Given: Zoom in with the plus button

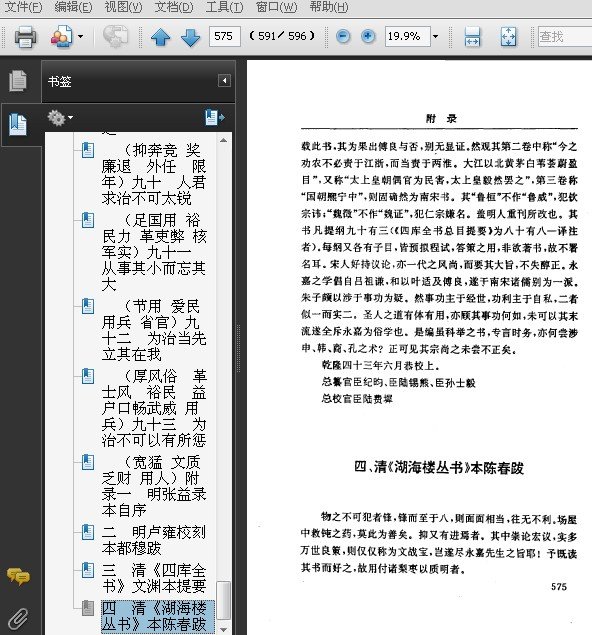Looking at the screenshot, I should 368,36.
